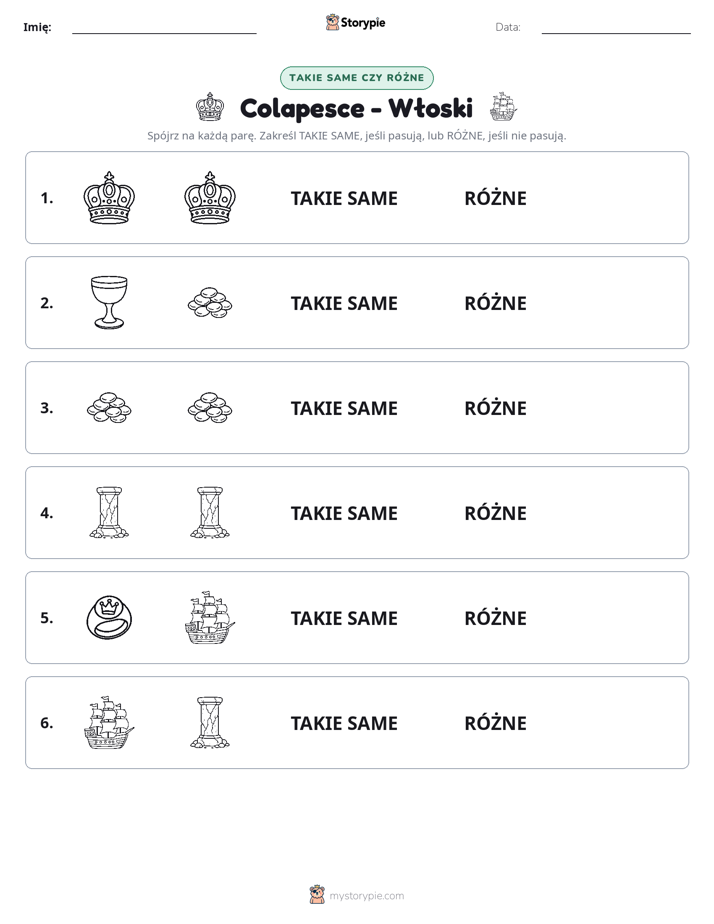Click the crown ring image in row 5

pyautogui.click(x=109, y=618)
